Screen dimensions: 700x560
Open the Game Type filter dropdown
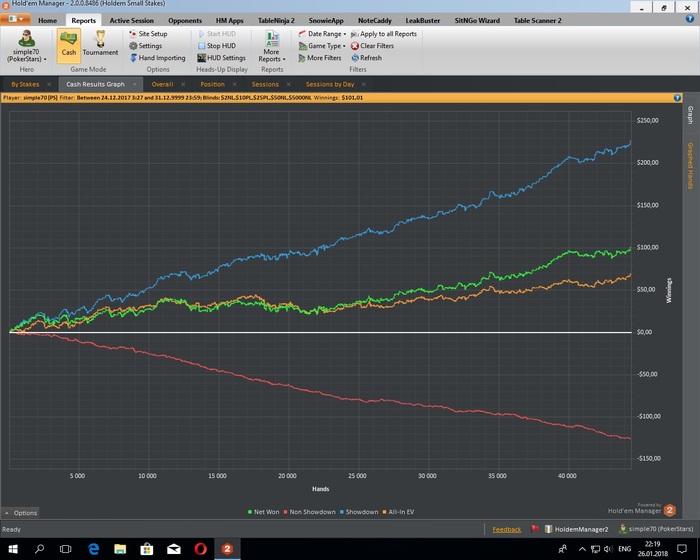322,46
